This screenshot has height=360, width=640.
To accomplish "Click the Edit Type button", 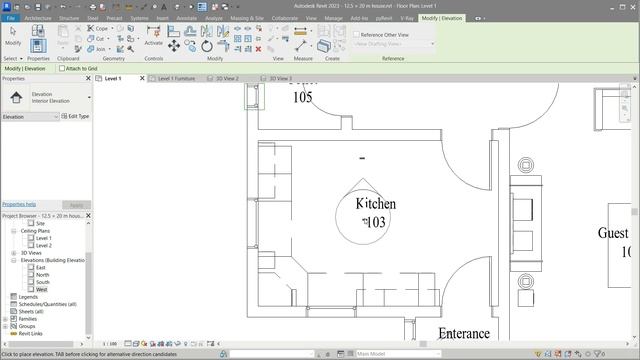I will coord(76,116).
